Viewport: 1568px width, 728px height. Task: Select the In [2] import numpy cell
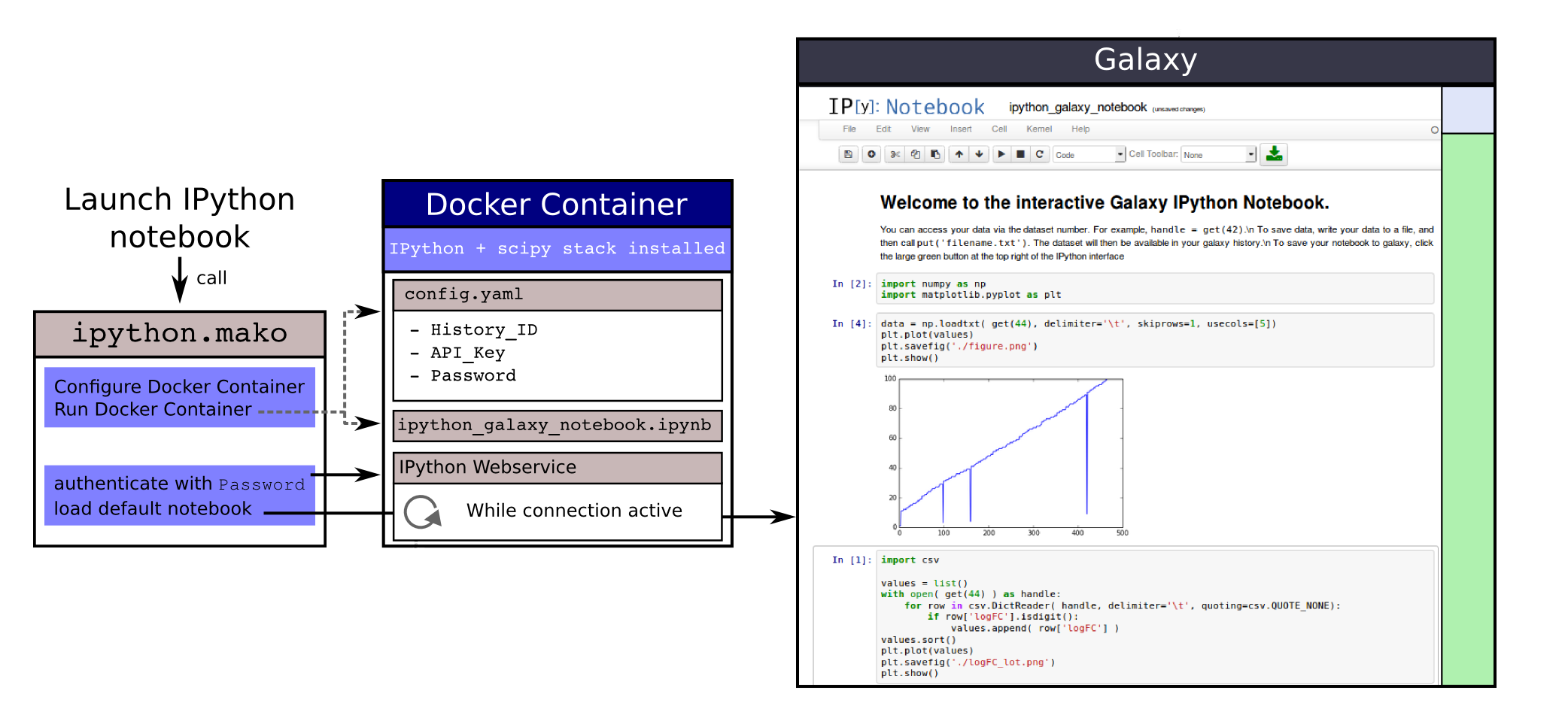(1156, 290)
